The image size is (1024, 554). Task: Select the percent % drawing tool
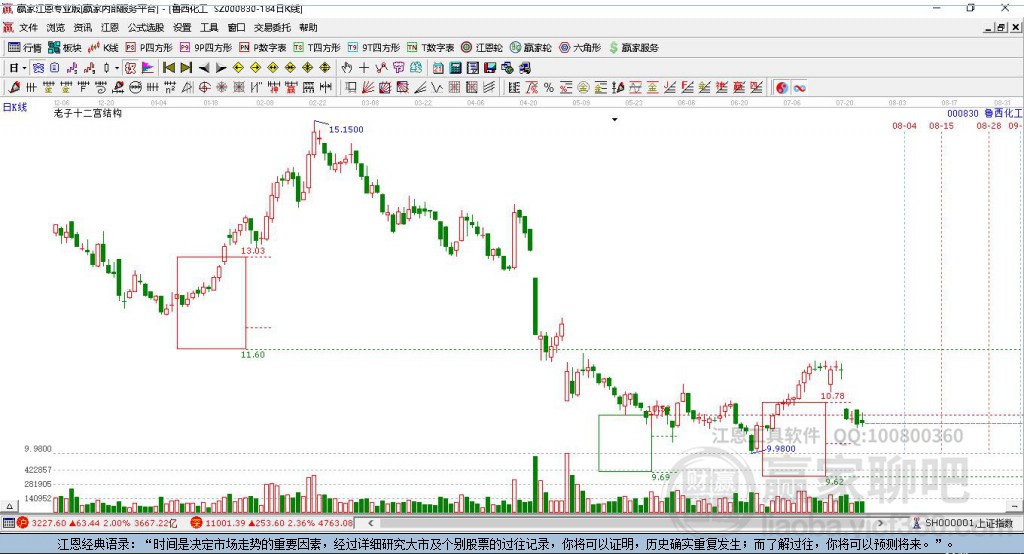click(549, 88)
